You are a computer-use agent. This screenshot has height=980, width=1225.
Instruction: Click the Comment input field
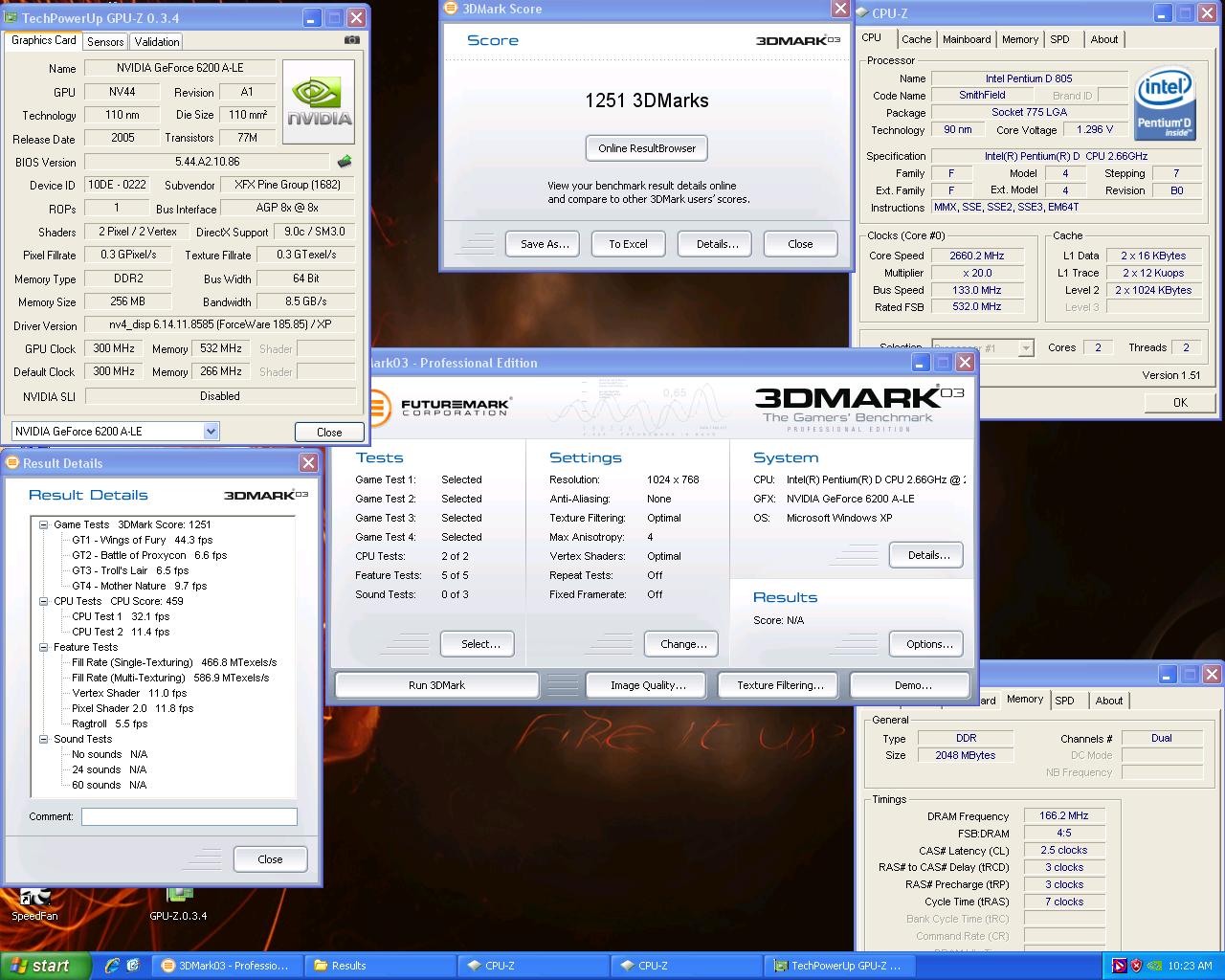coord(189,816)
